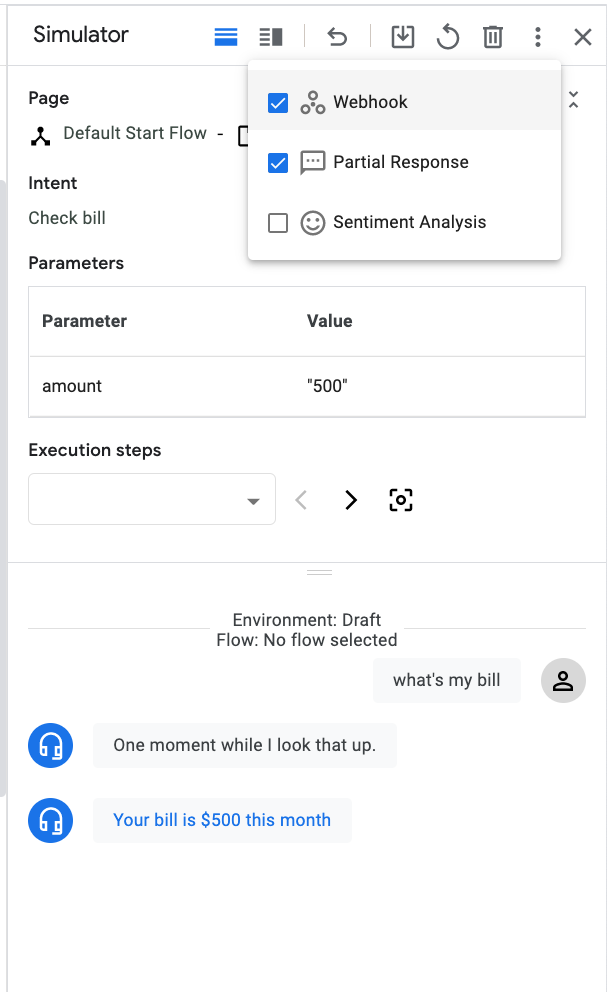Viewport: 607px width, 992px height.
Task: Collapse the Page section chevron expander
Action: coord(573,99)
